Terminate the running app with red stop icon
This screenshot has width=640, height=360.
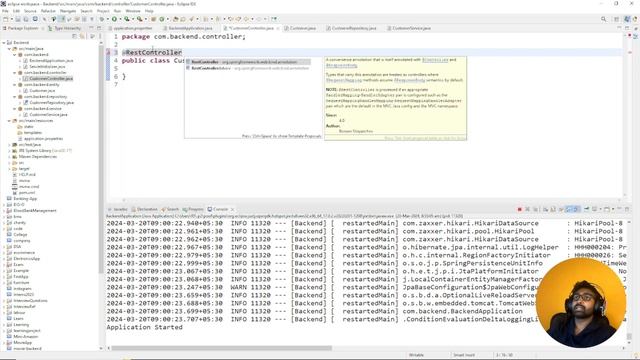click(x=520, y=209)
